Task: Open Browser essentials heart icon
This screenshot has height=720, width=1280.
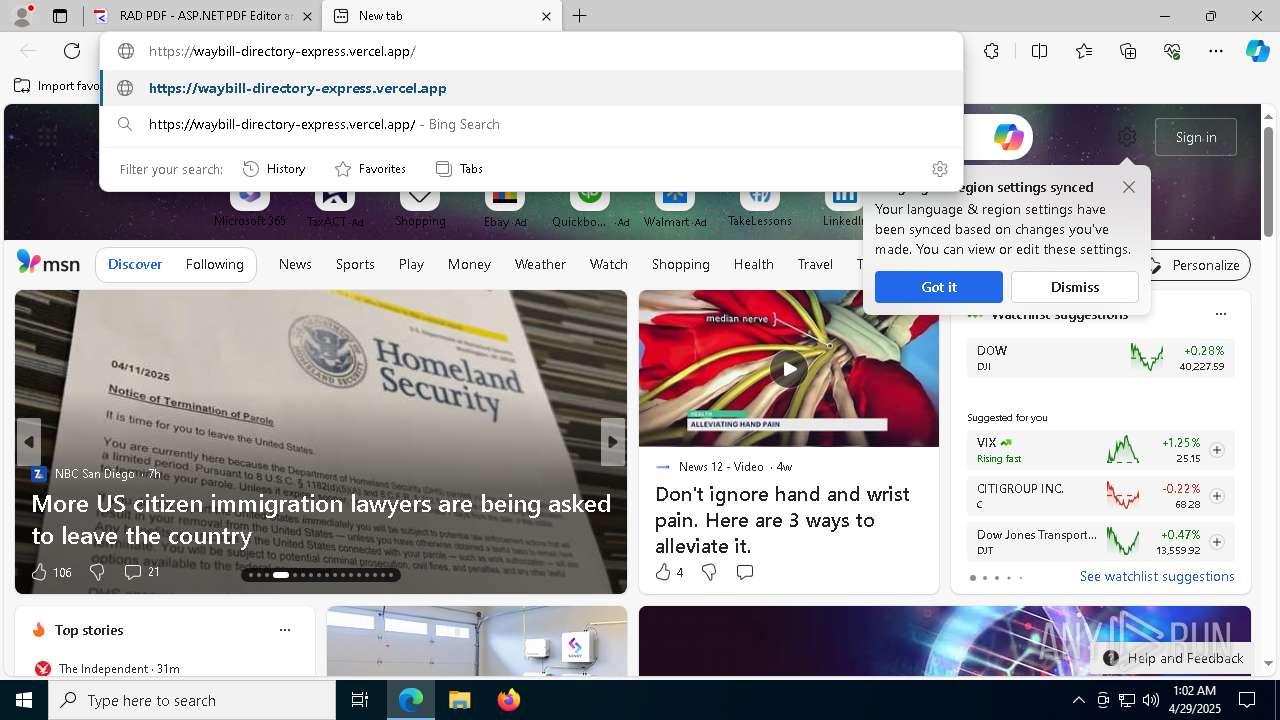Action: click(x=1172, y=51)
